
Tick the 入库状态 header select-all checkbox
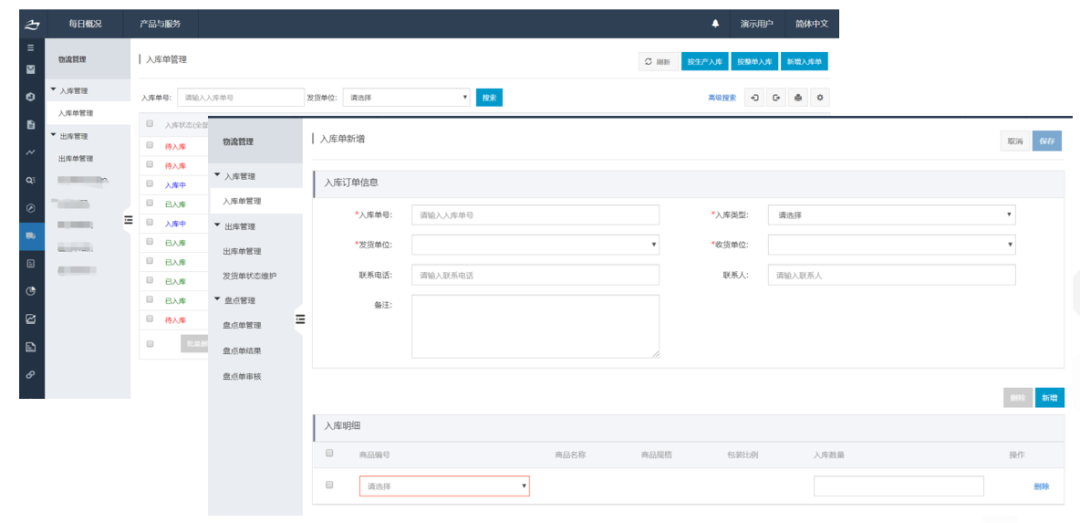[149, 124]
